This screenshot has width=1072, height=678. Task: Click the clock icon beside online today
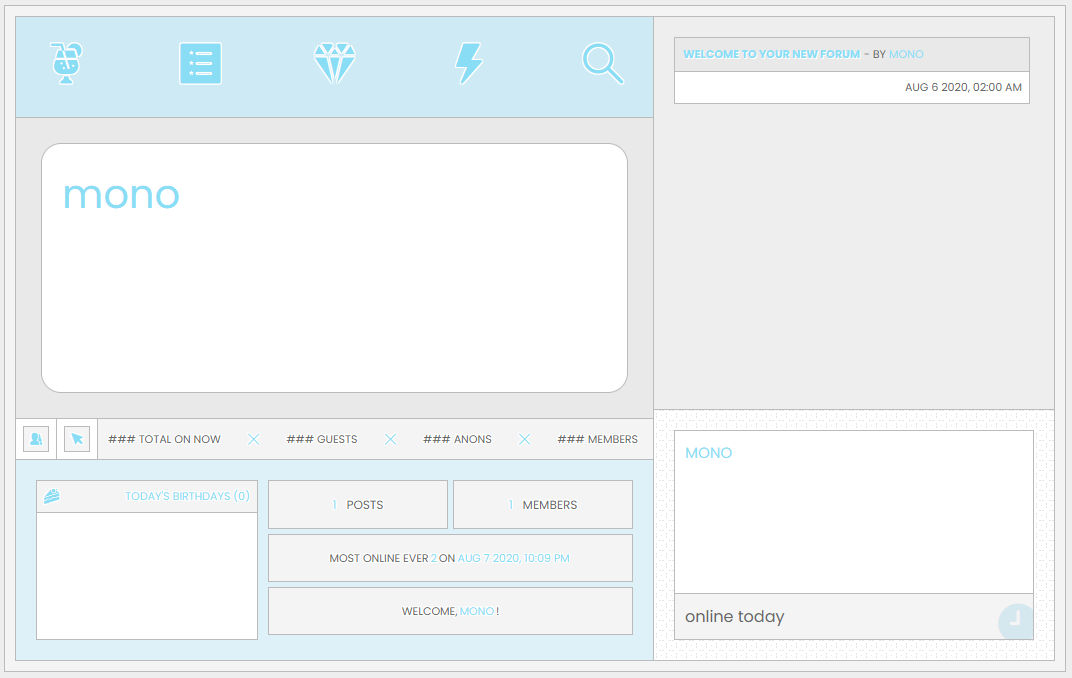[x=1016, y=621]
